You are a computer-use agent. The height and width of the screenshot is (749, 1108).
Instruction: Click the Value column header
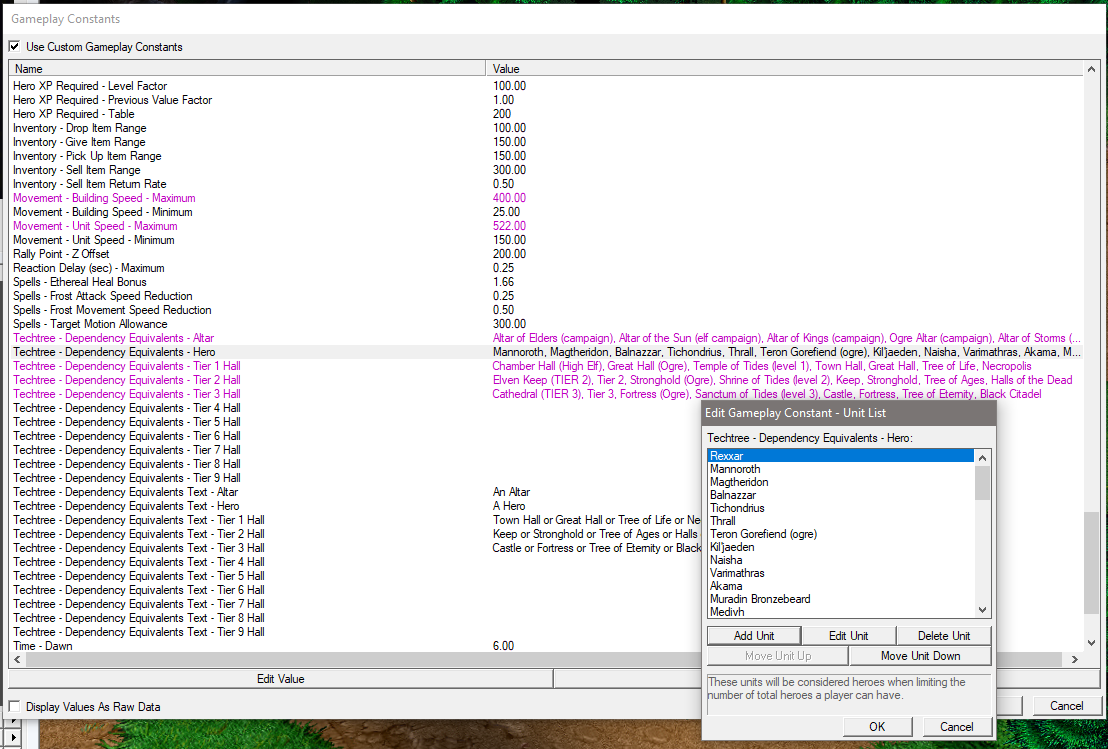784,69
